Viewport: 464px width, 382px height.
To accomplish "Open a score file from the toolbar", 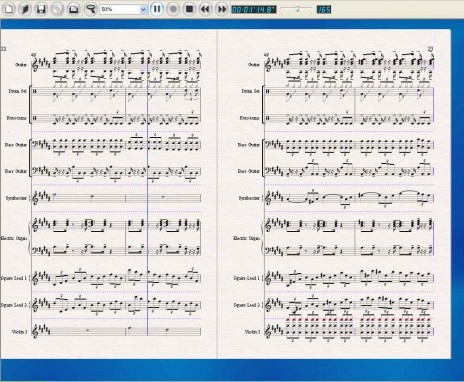I will coord(25,9).
